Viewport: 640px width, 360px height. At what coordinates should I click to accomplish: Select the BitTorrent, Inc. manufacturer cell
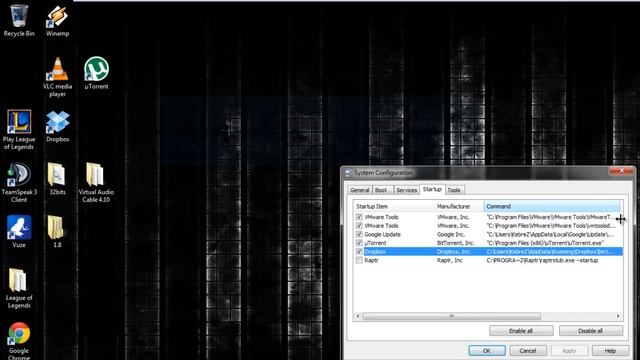(x=456, y=243)
